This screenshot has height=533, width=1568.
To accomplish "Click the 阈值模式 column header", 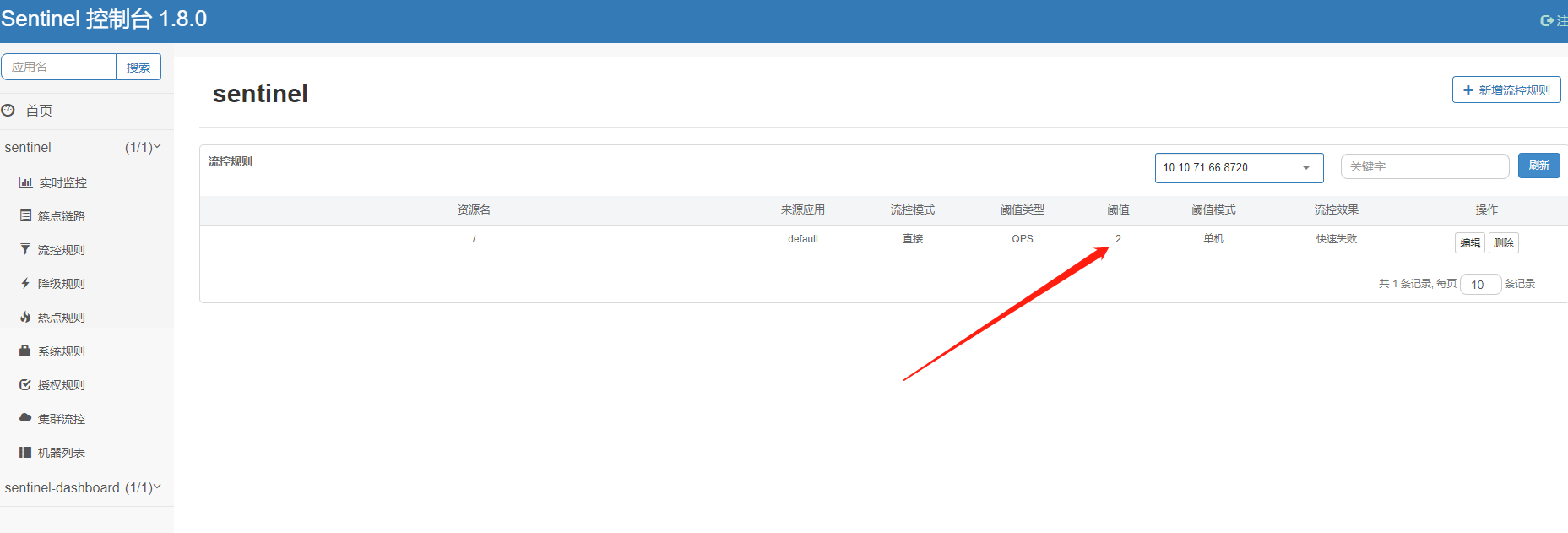I will click(x=1213, y=209).
